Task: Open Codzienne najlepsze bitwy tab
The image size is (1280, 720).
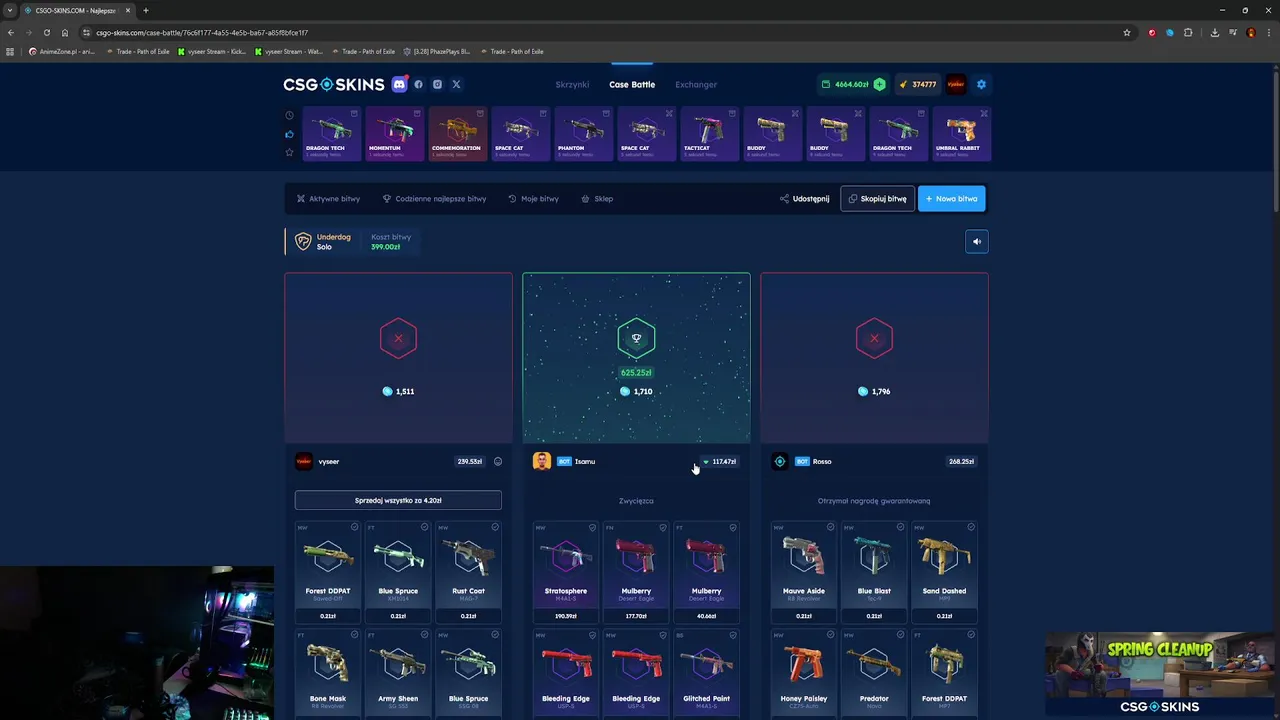Action: [434, 199]
